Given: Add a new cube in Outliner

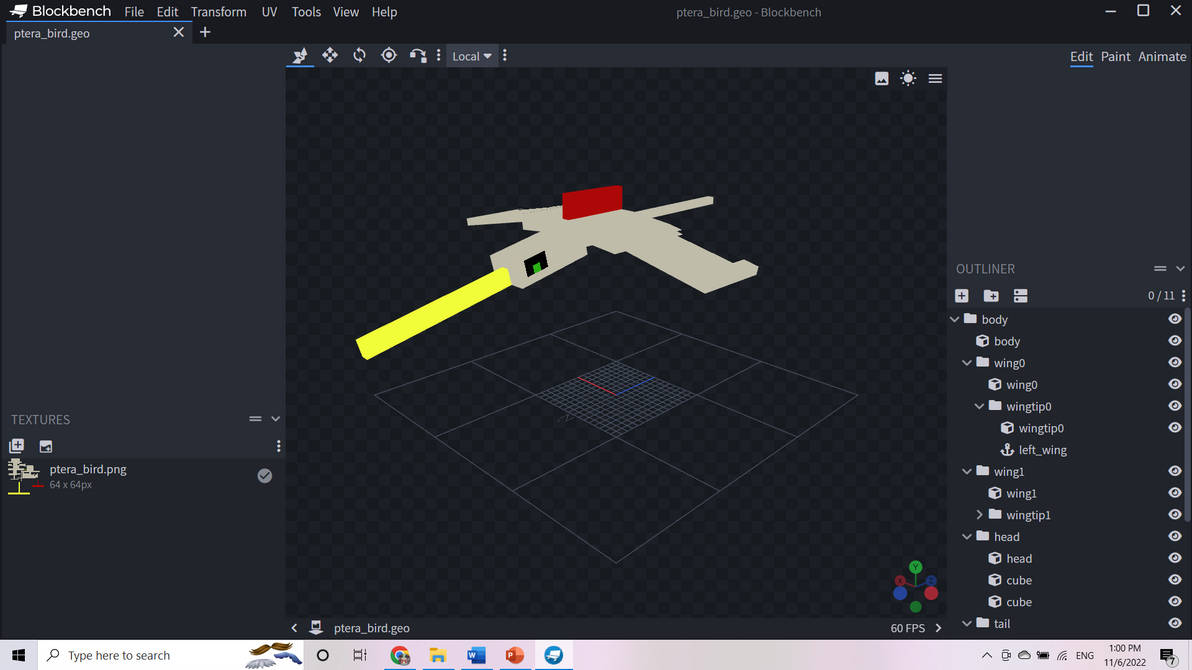Looking at the screenshot, I should click(x=962, y=296).
